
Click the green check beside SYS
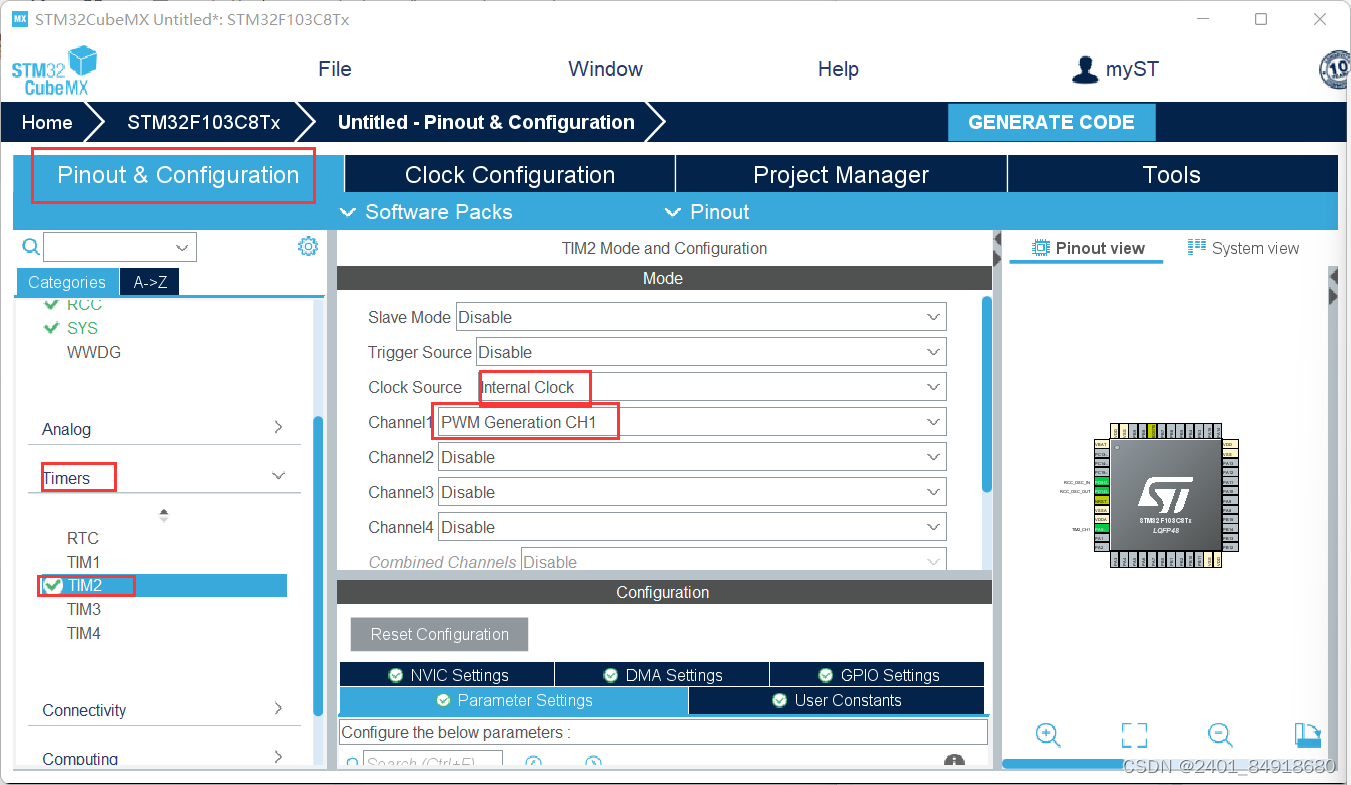pos(52,328)
